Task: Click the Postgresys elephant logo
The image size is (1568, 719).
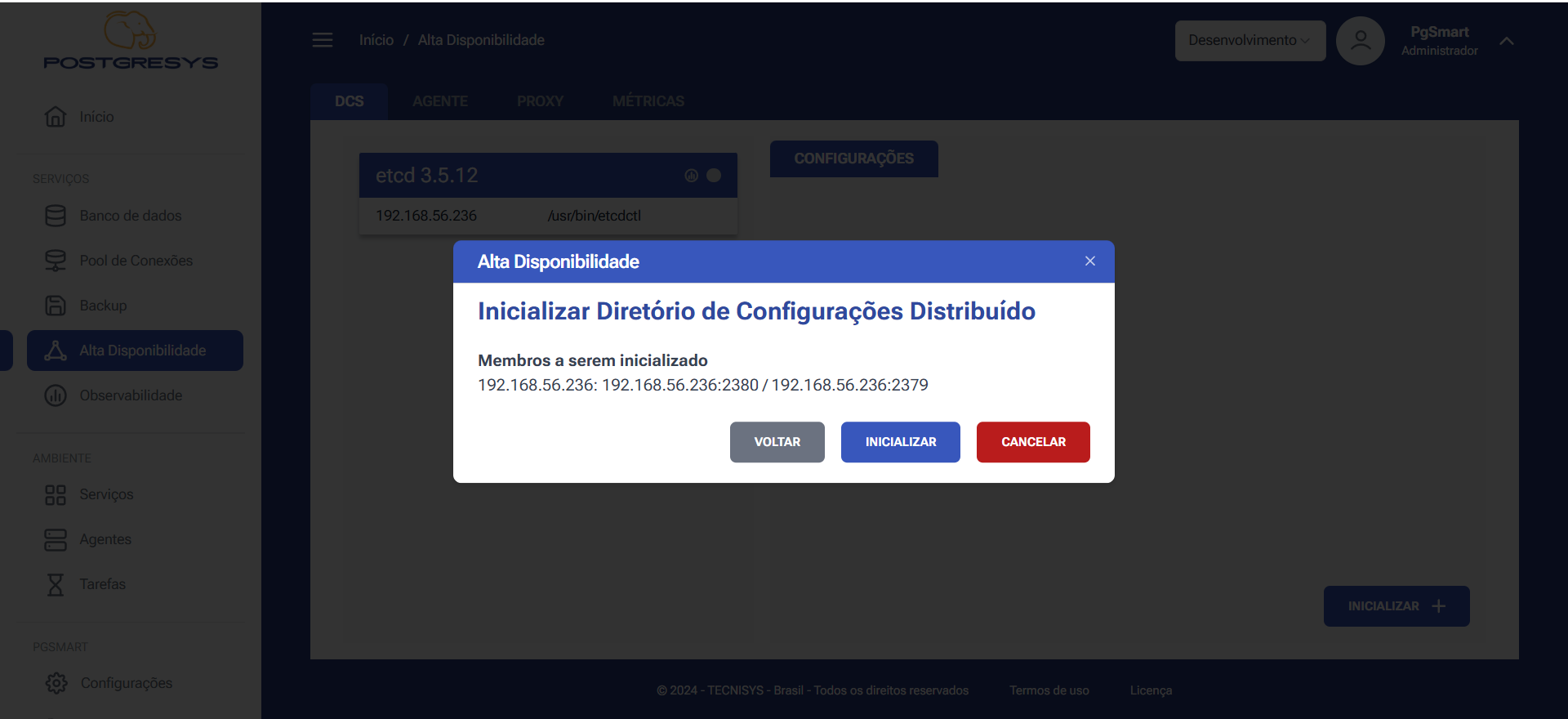Action: click(130, 40)
